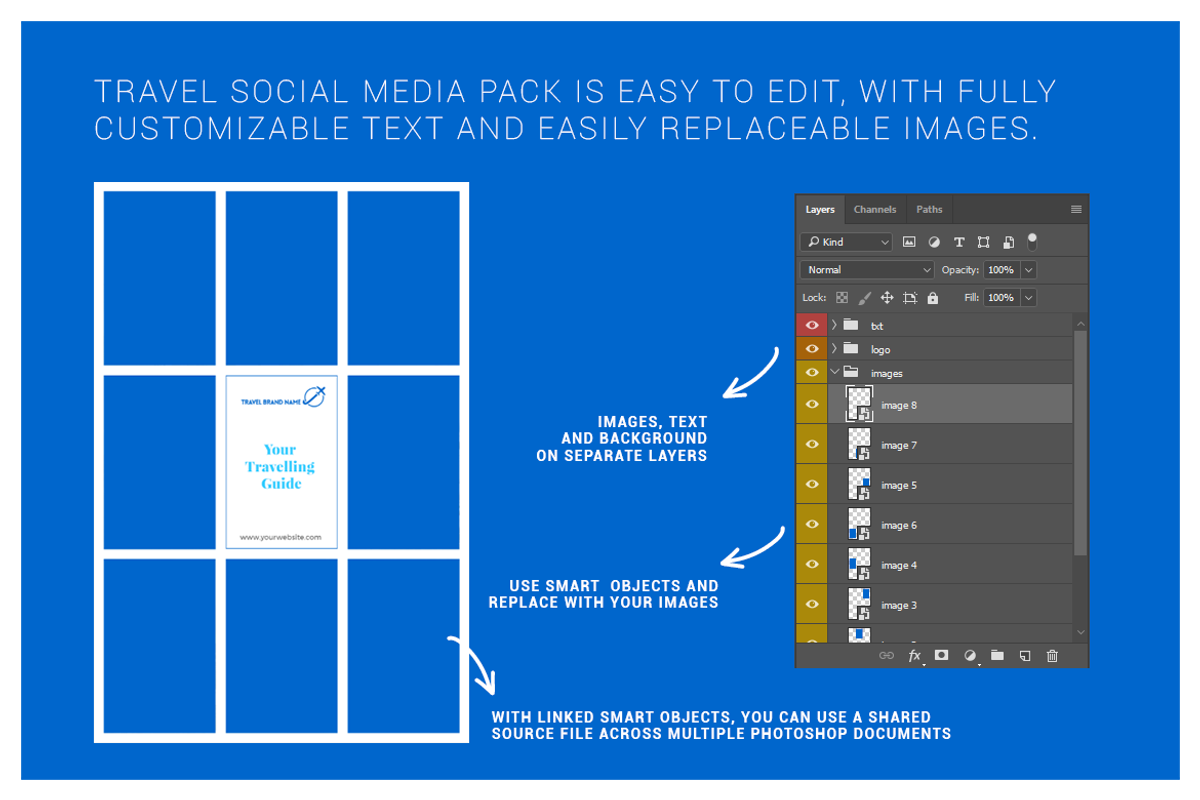
Task: Select the 'image 7' layer name
Action: (x=899, y=445)
